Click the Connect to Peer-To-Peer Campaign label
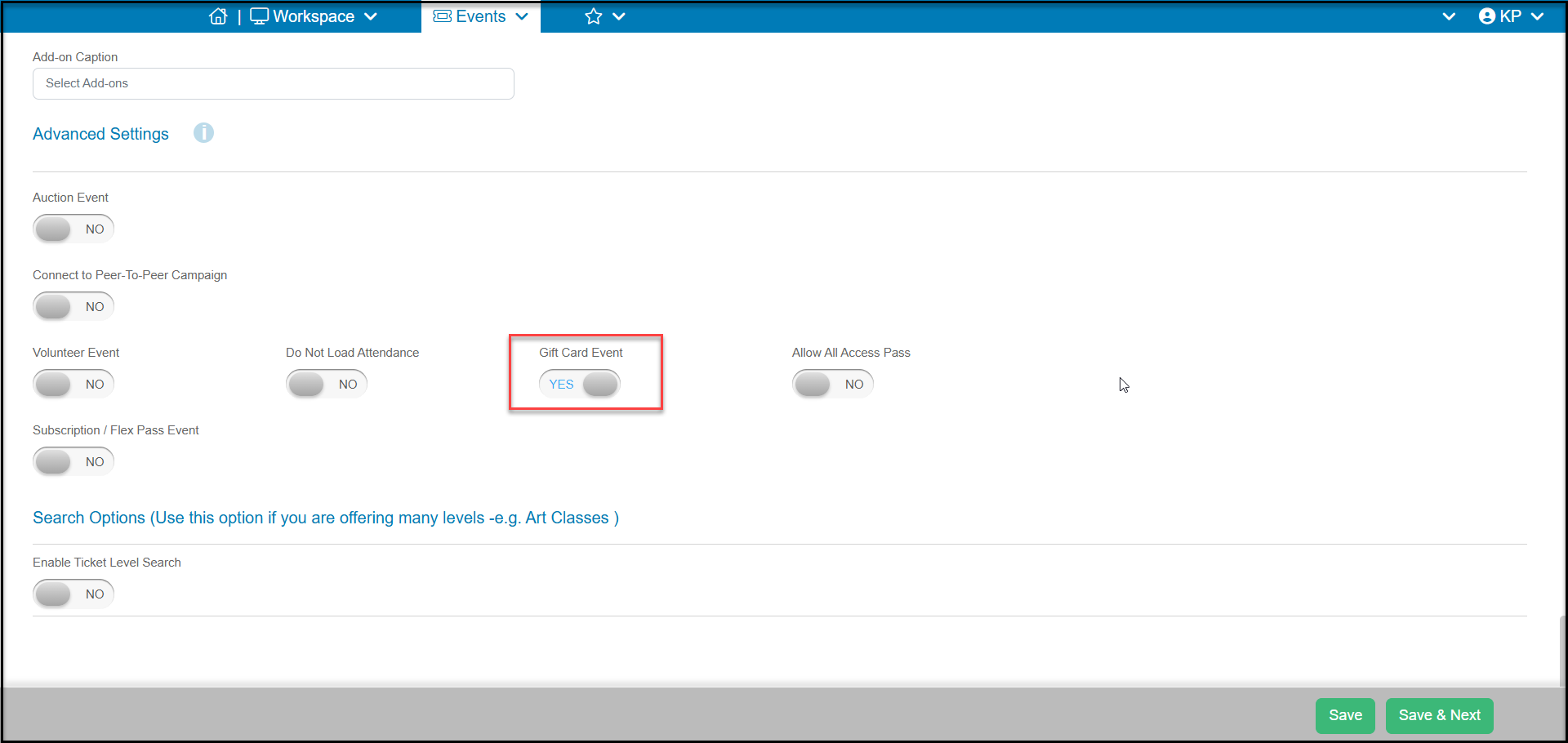The height and width of the screenshot is (743, 1568). (130, 275)
